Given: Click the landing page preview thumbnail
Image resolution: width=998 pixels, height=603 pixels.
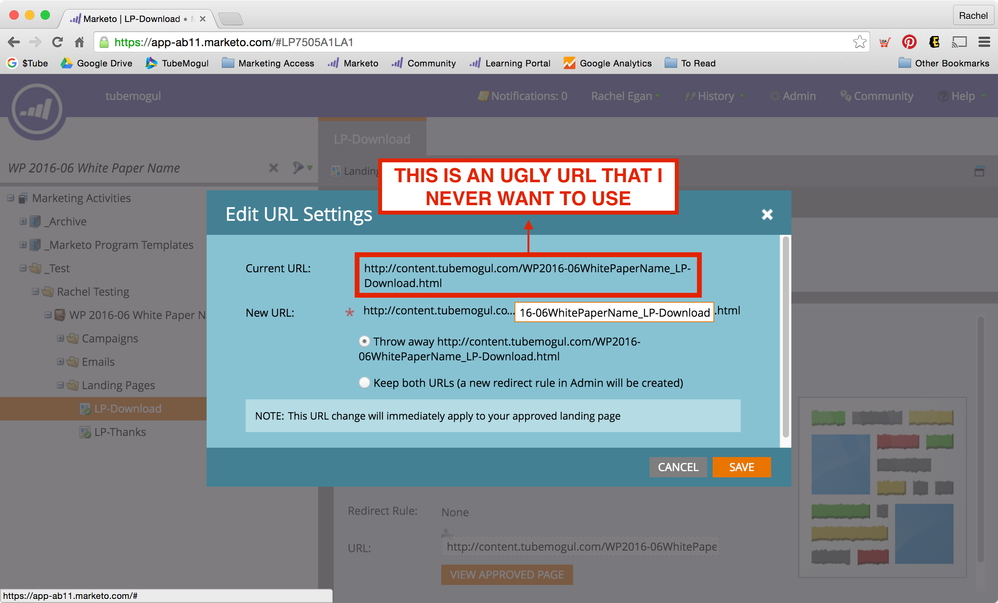Looking at the screenshot, I should click(883, 486).
